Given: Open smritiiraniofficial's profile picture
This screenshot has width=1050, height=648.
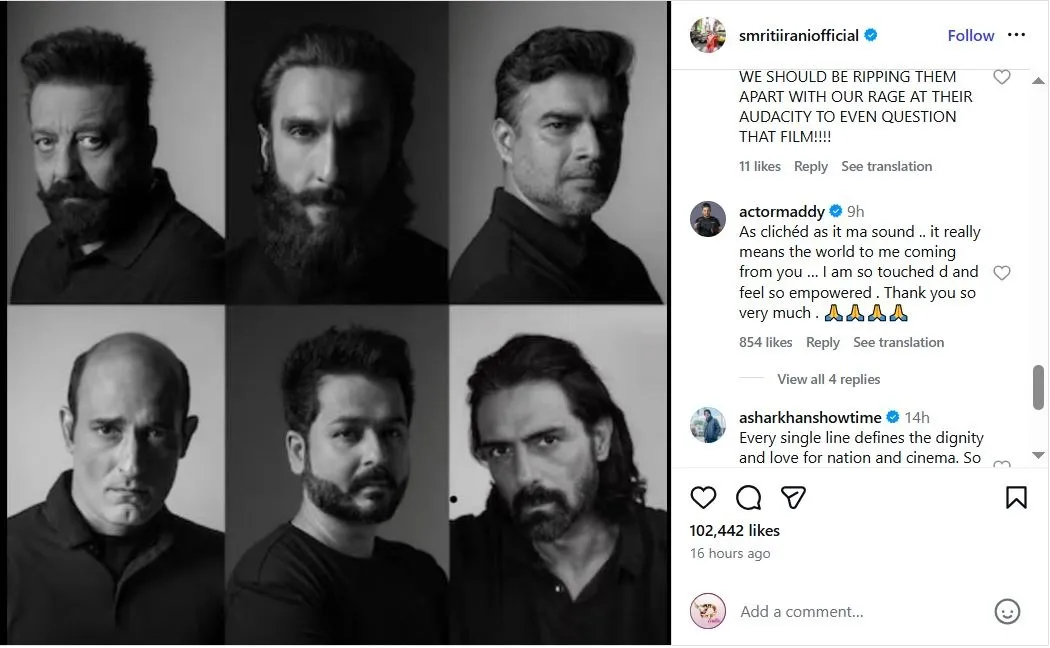Looking at the screenshot, I should [707, 35].
